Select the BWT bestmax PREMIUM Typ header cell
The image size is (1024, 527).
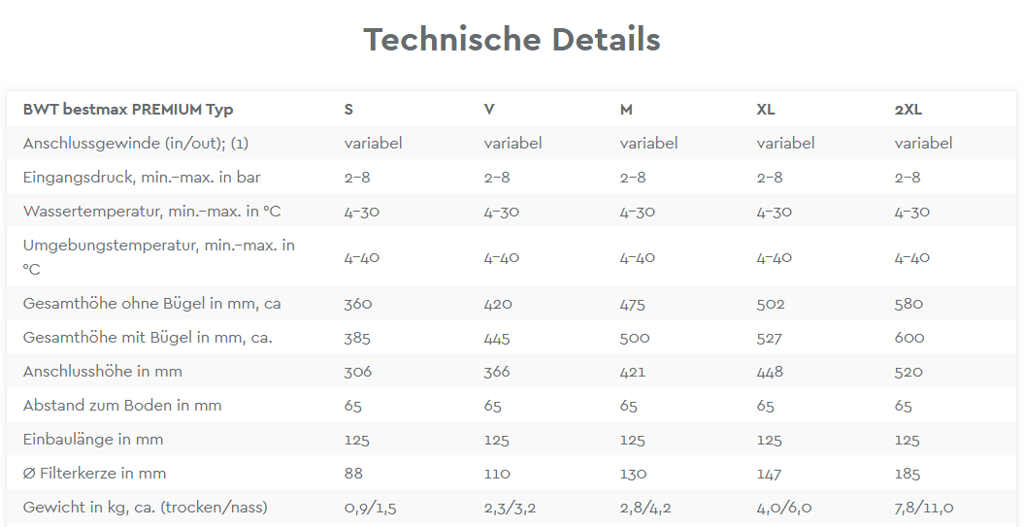(128, 110)
